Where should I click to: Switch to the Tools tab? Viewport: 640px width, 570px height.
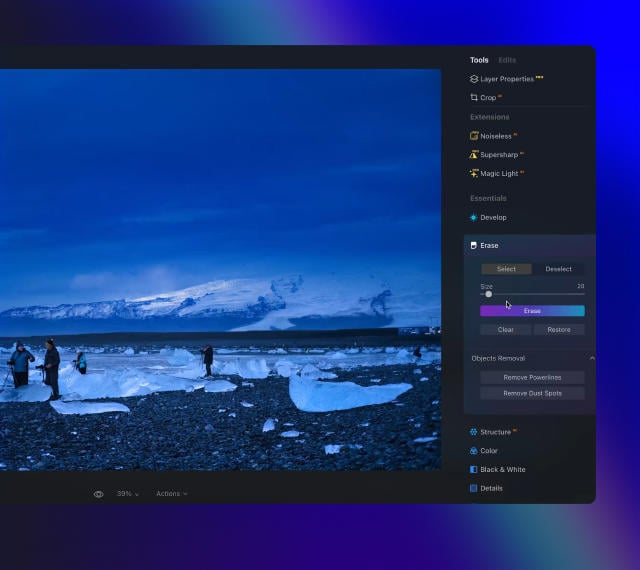(x=479, y=60)
